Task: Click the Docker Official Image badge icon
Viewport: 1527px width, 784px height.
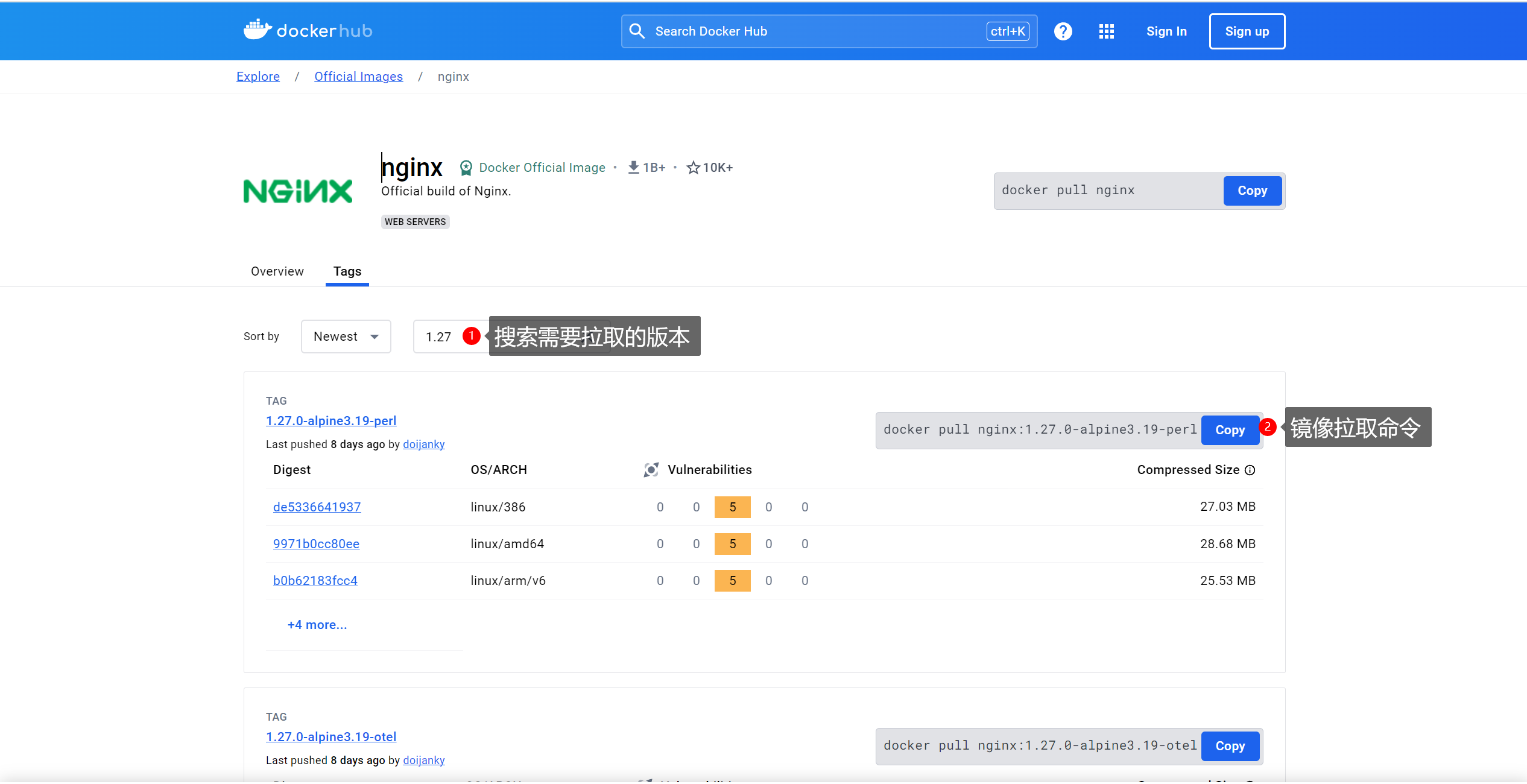Action: tap(466, 168)
